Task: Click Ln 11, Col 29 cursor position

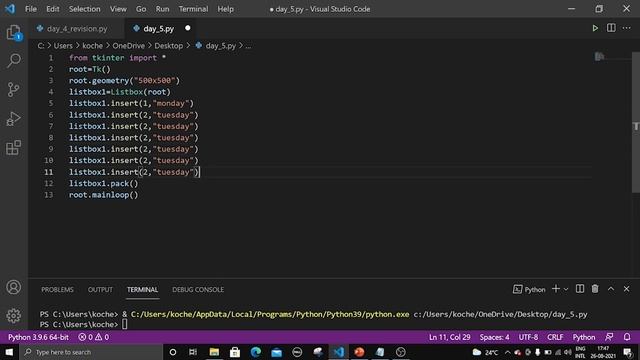Action: pyautogui.click(x=449, y=337)
